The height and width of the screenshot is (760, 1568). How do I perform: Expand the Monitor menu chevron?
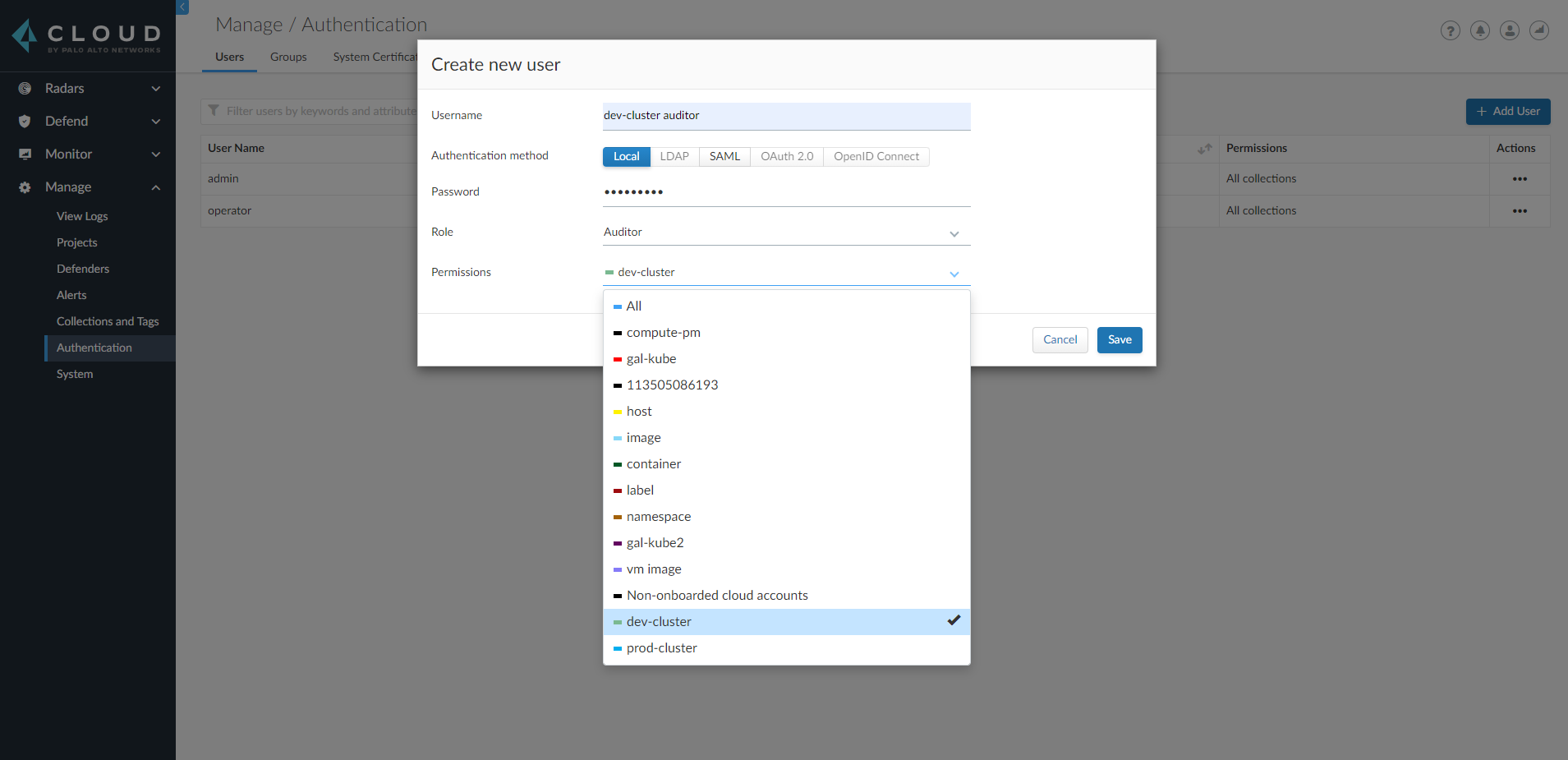tap(156, 154)
